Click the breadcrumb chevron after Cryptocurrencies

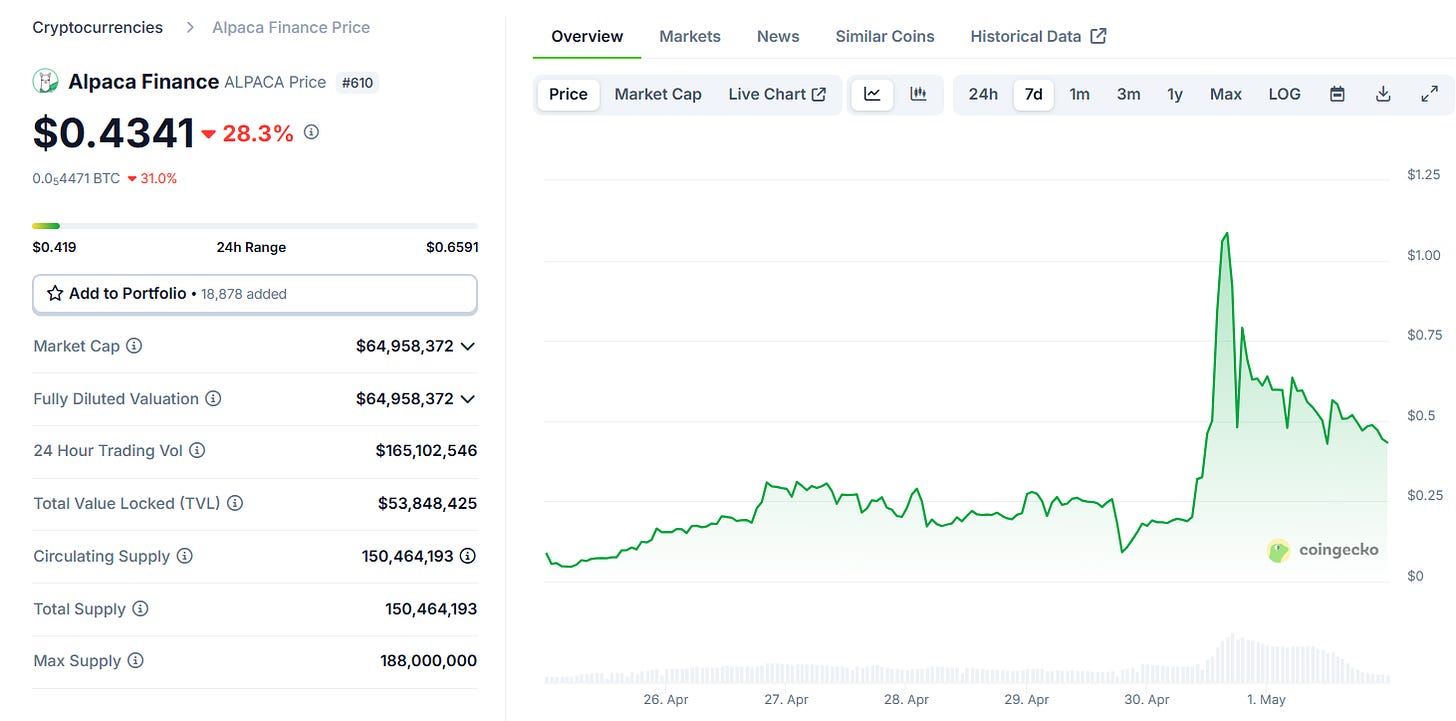(190, 28)
